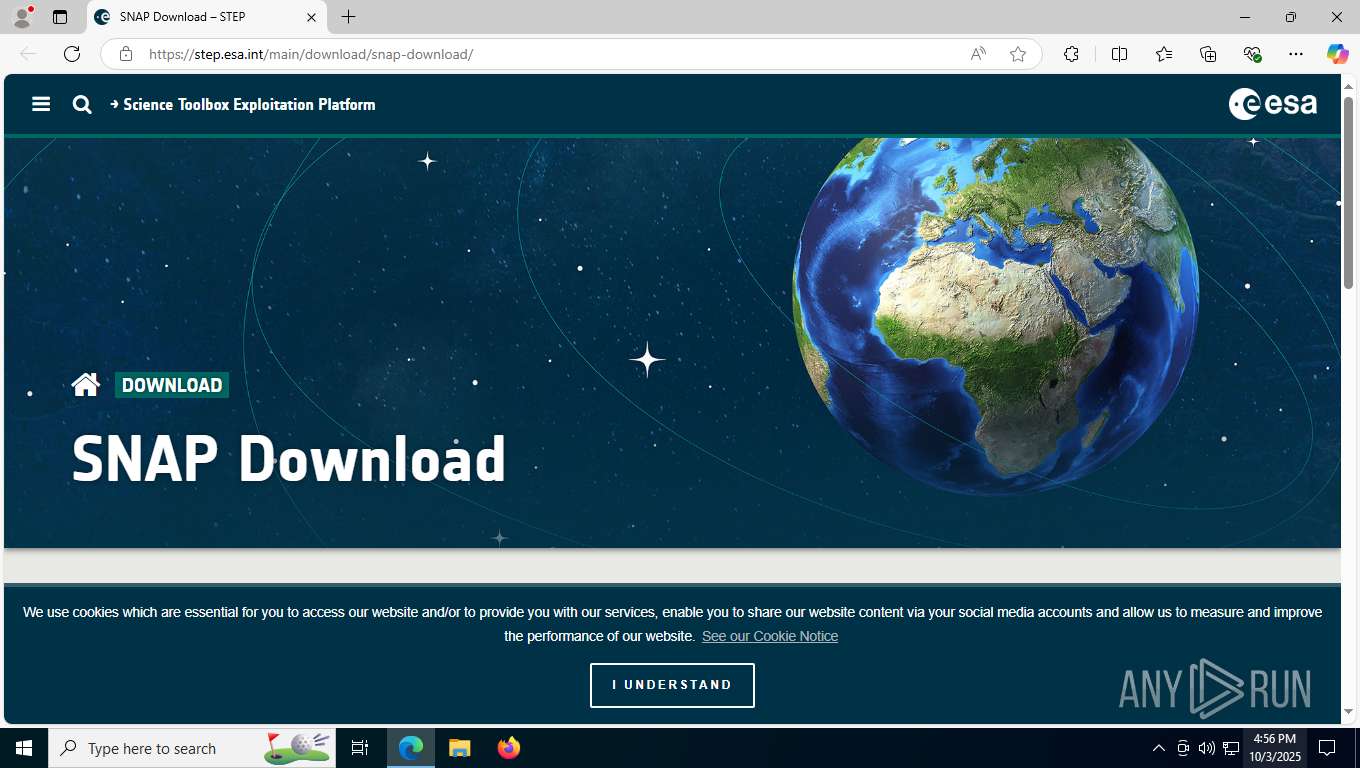This screenshot has height=768, width=1360.
Task: Launch Firefox from taskbar
Action: pos(509,748)
